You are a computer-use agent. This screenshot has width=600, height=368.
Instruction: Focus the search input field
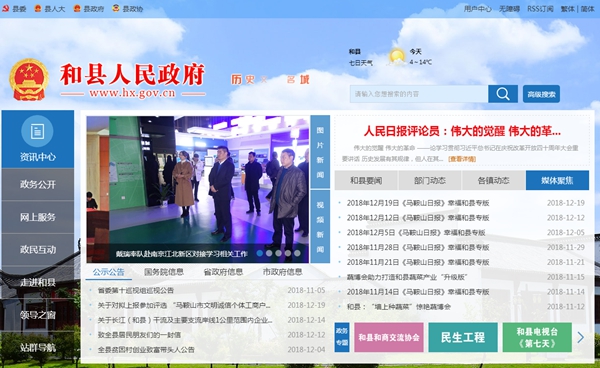419,94
